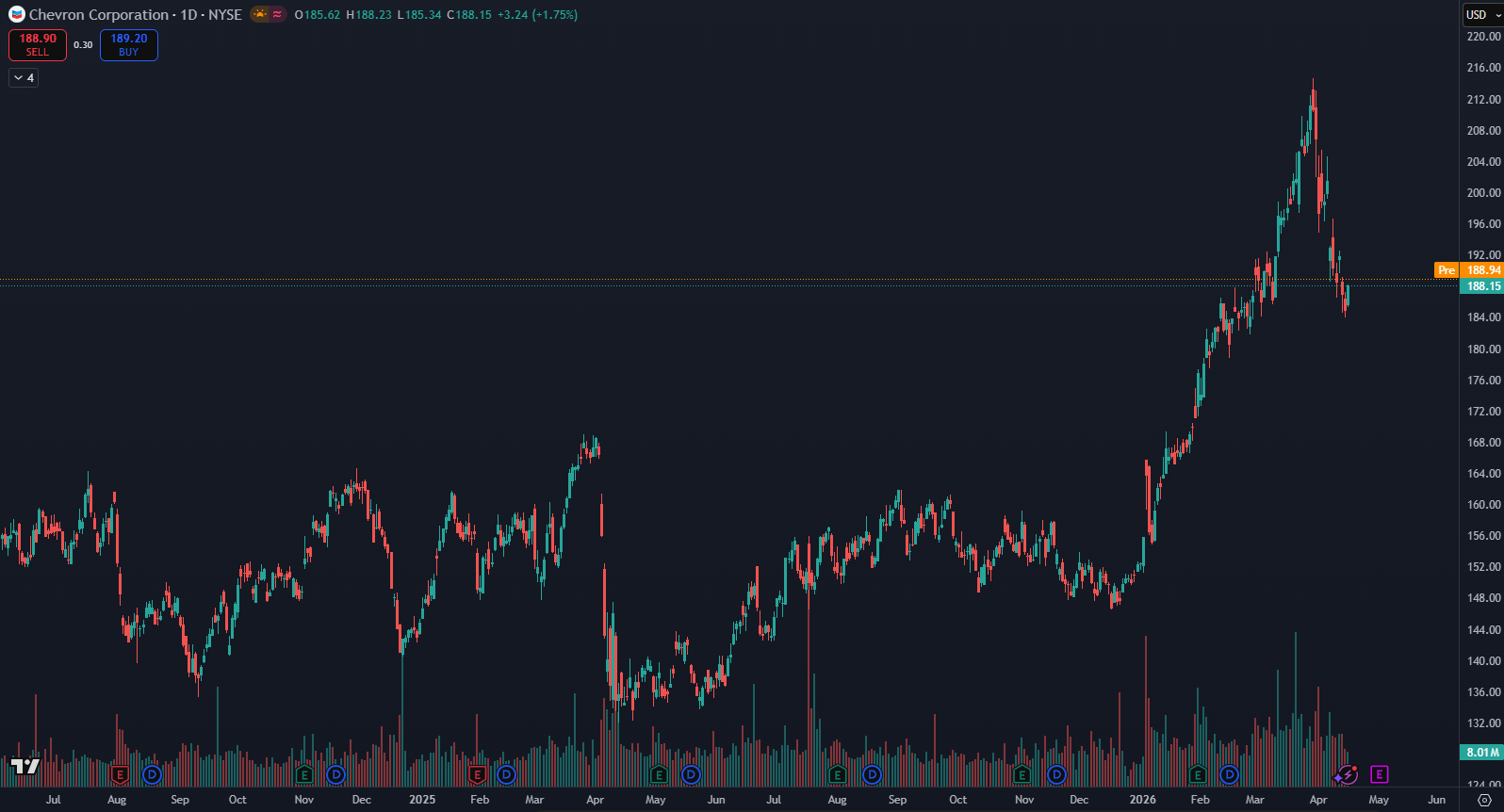Open chart settings hexagon gear icon

pos(1484,800)
